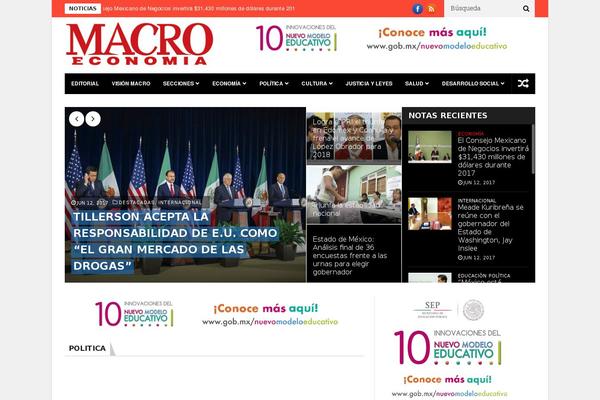Open Estado de México encuestas article
600x400 pixels.
pyautogui.click(x=350, y=255)
